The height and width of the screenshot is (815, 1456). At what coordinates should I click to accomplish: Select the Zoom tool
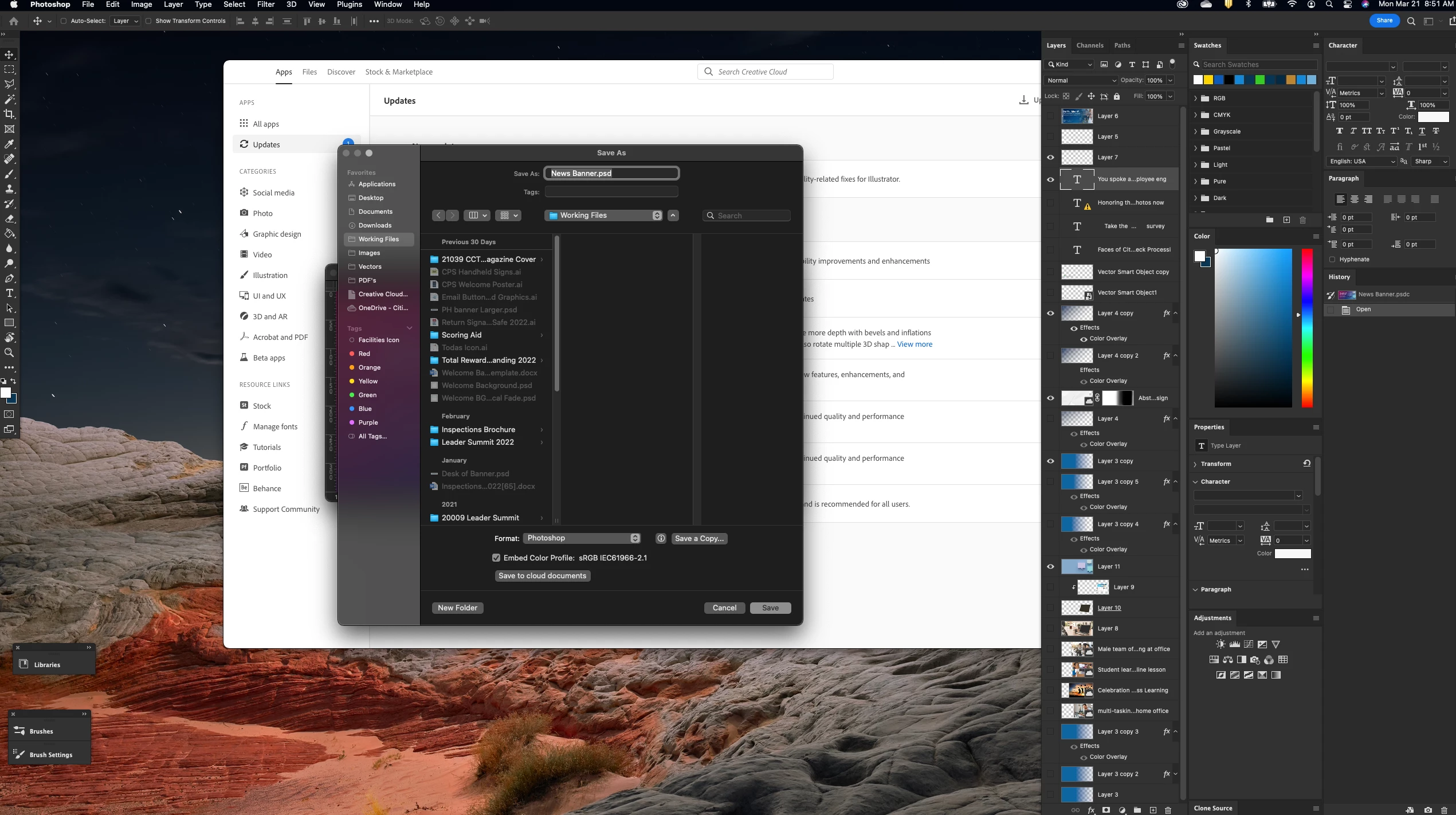[x=10, y=352]
